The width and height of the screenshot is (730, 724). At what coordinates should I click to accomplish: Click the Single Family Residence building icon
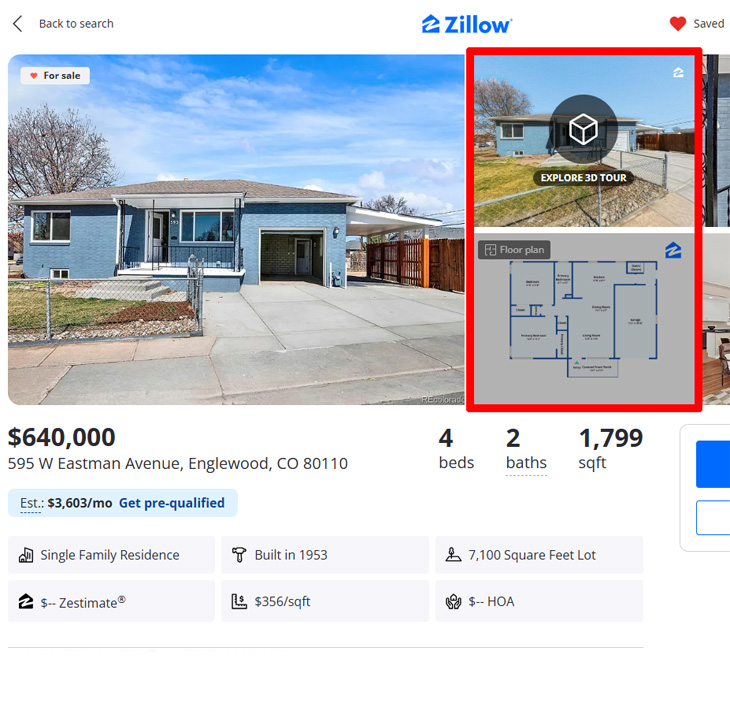click(x=26, y=555)
